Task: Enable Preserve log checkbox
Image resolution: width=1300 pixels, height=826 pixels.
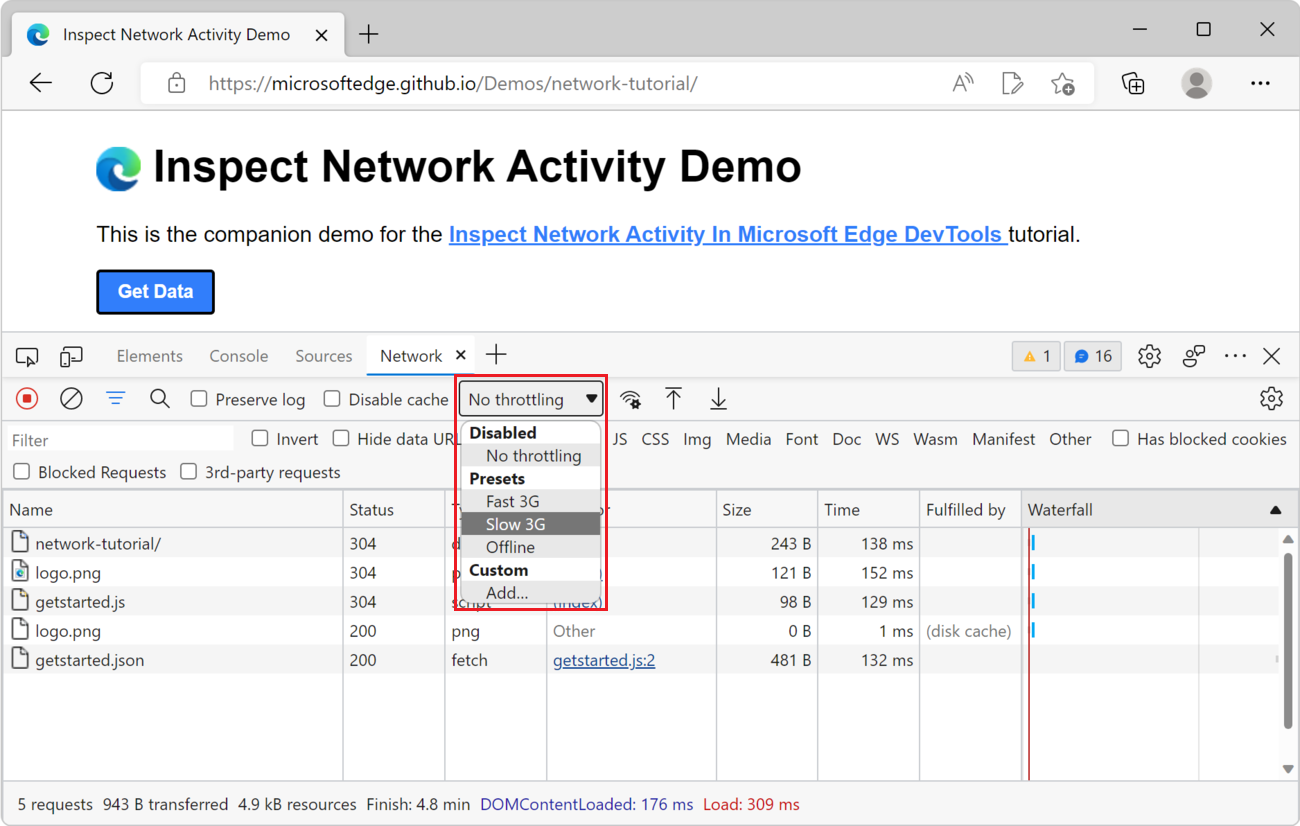Action: 199,399
